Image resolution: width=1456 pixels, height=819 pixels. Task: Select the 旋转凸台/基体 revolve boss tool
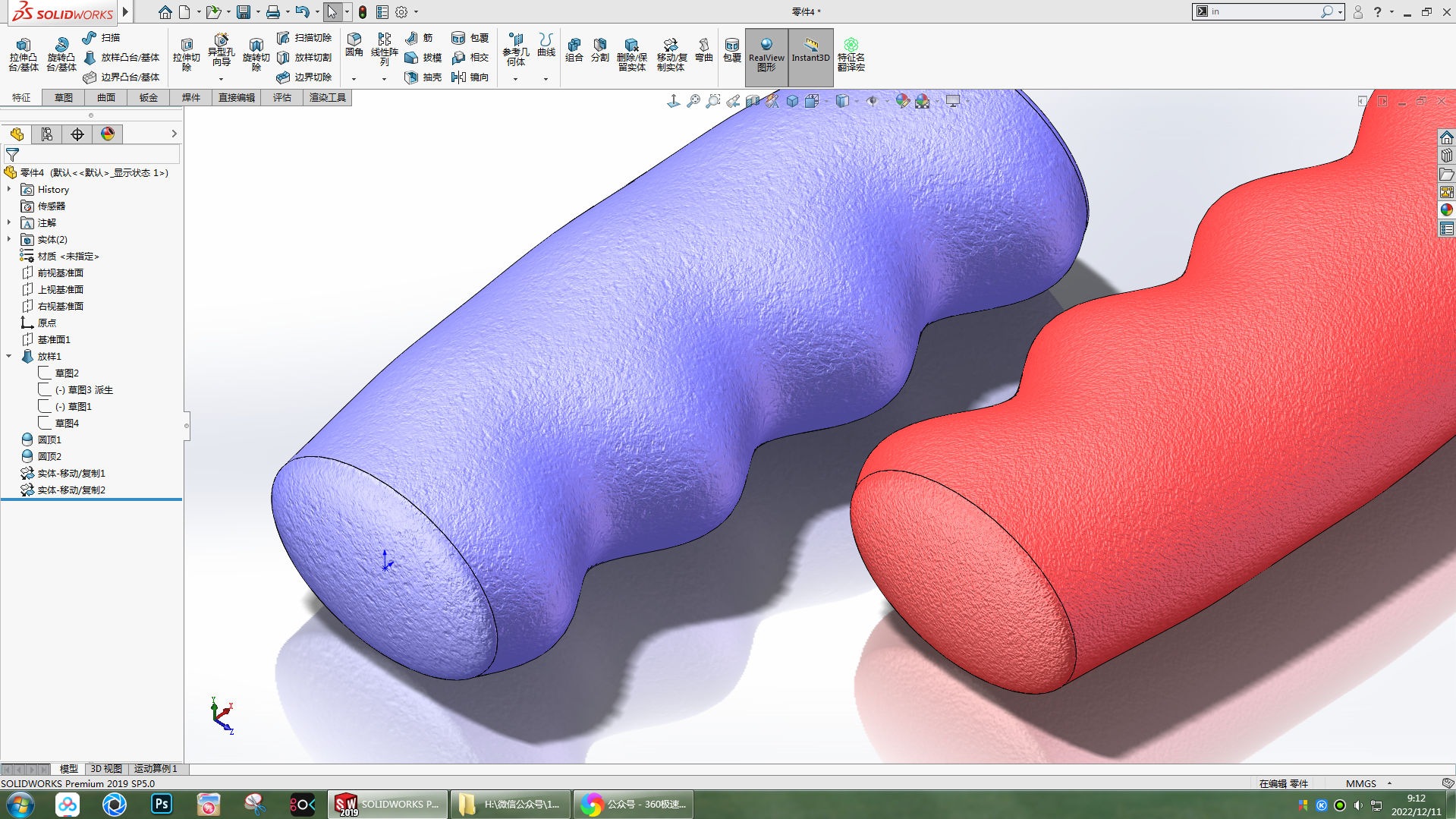click(x=61, y=55)
